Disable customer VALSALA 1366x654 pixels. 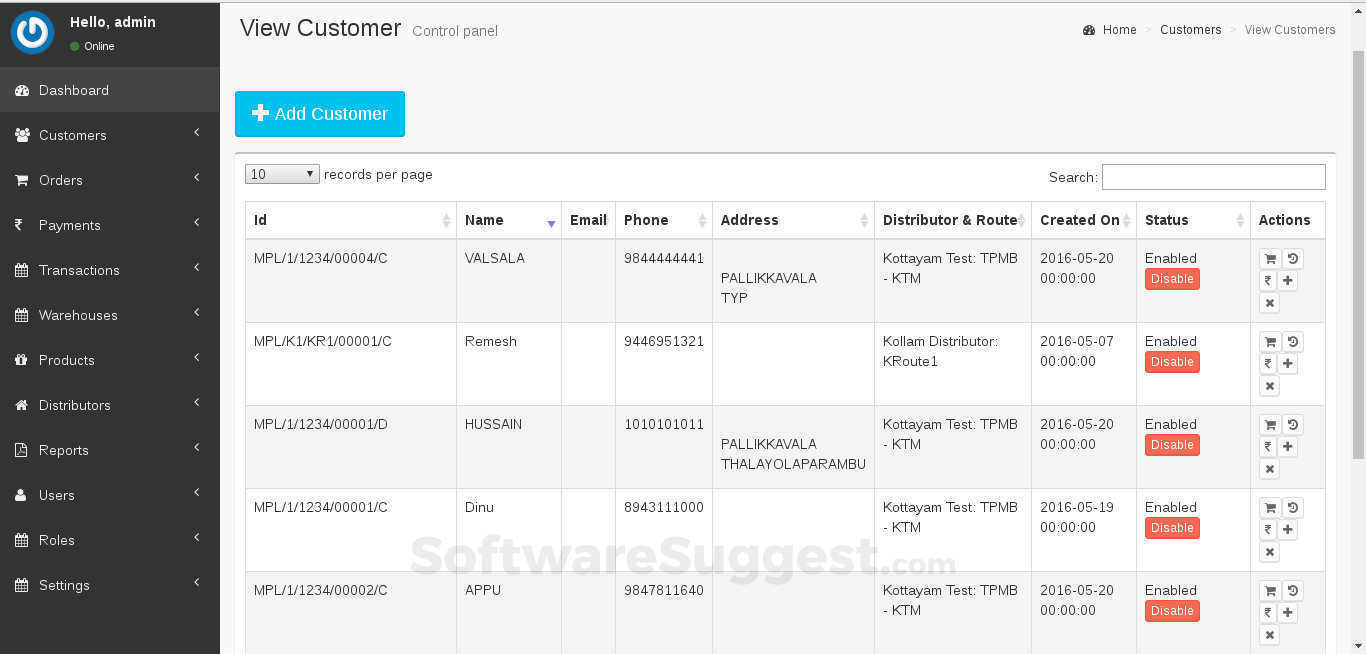pyautogui.click(x=1172, y=279)
